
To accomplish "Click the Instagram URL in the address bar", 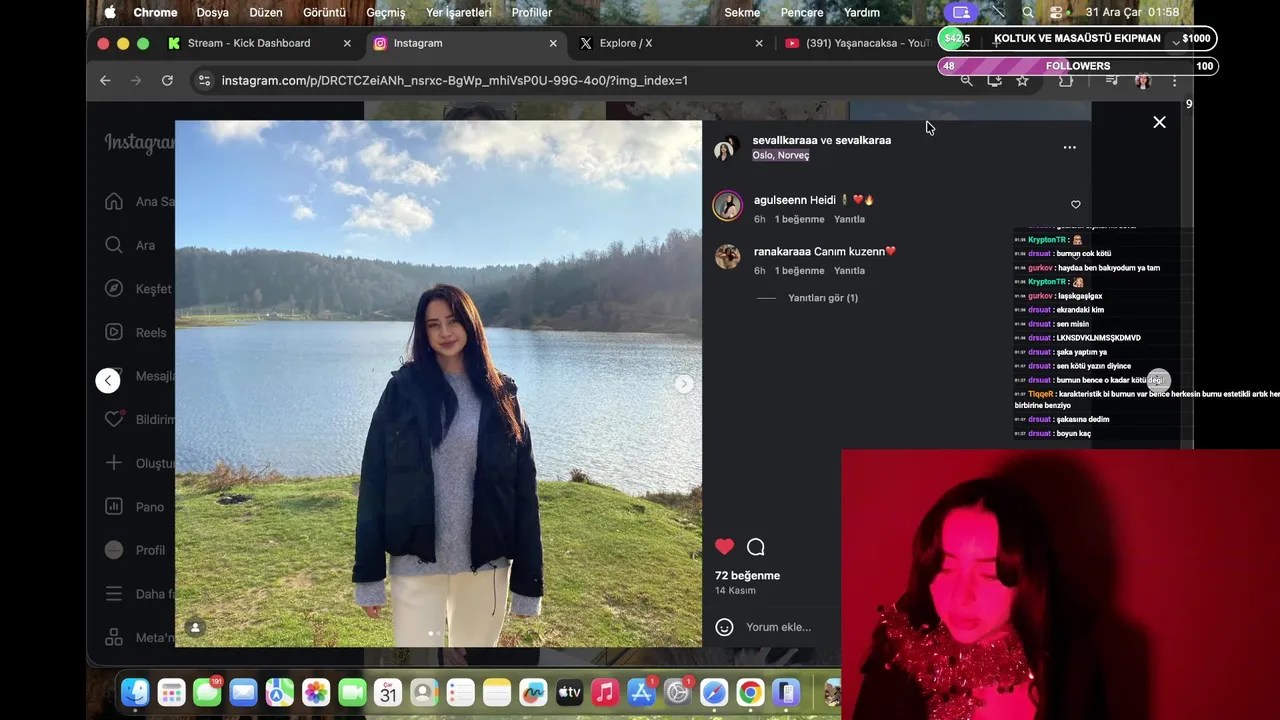I will [455, 80].
